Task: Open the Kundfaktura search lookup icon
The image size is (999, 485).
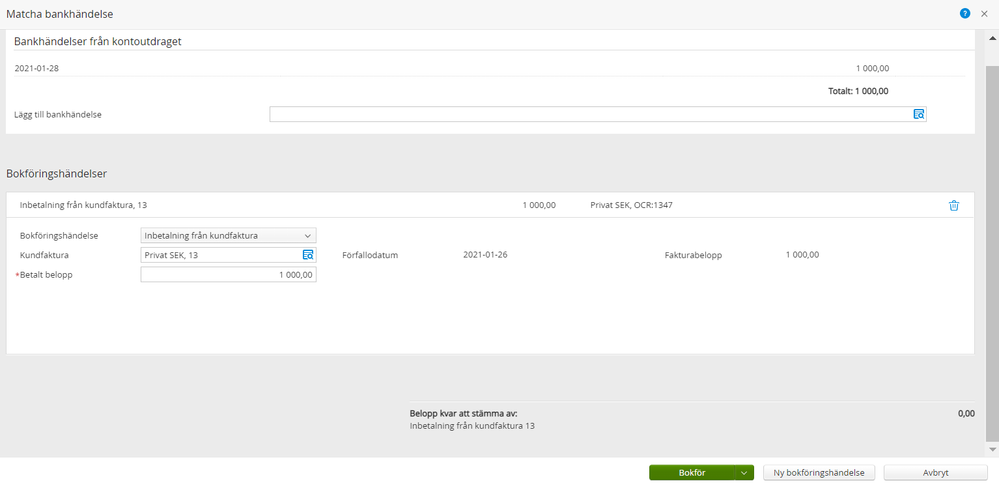Action: pyautogui.click(x=308, y=255)
